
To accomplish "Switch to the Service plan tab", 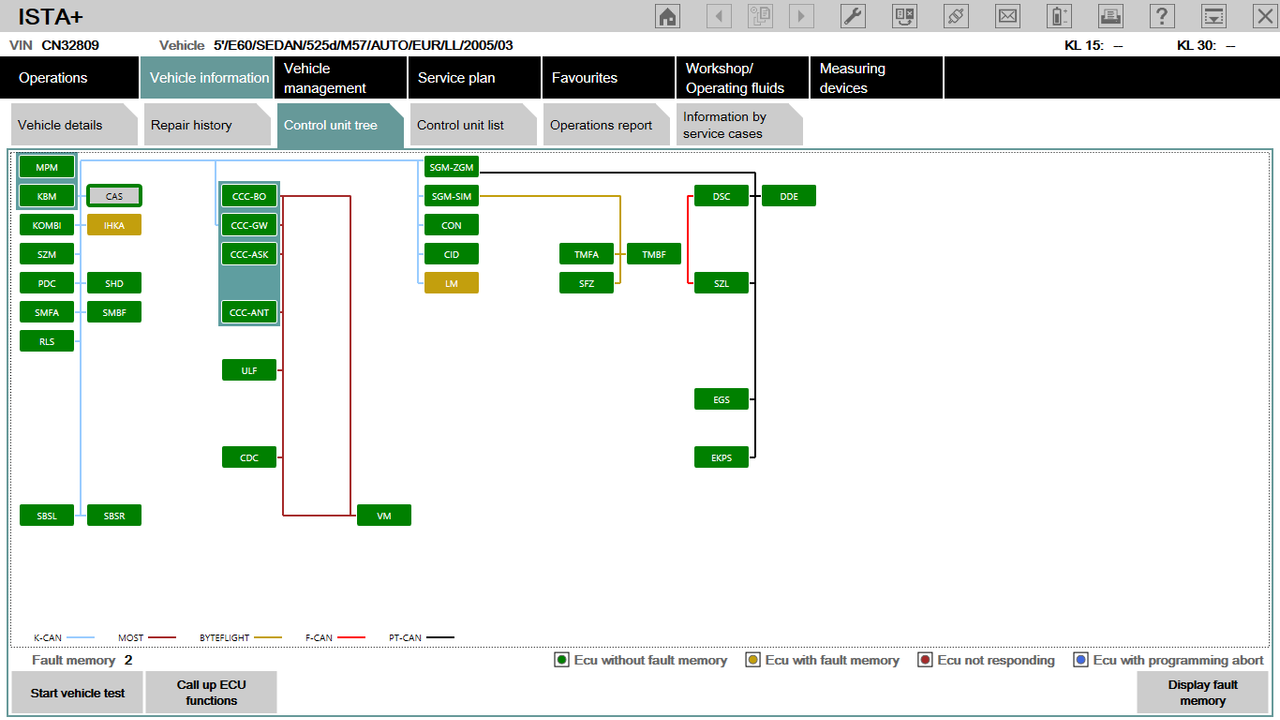I will 475,78.
